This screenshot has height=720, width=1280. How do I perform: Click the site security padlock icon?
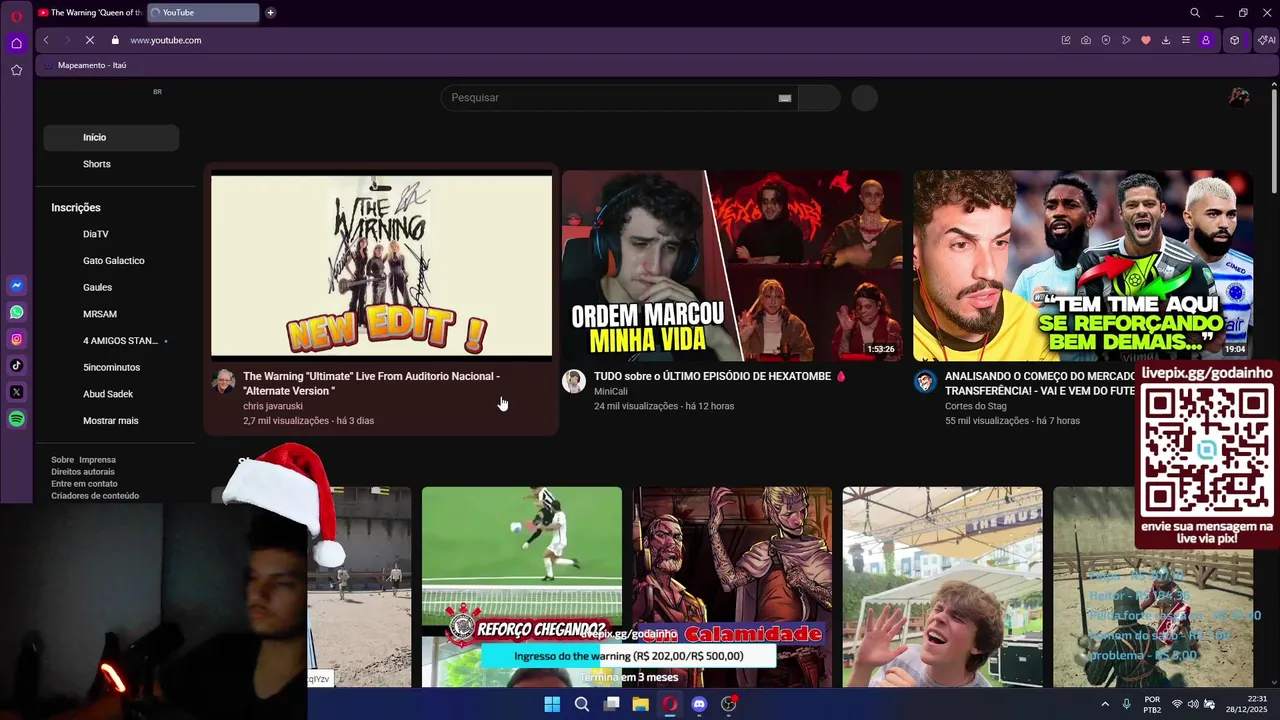tap(115, 40)
